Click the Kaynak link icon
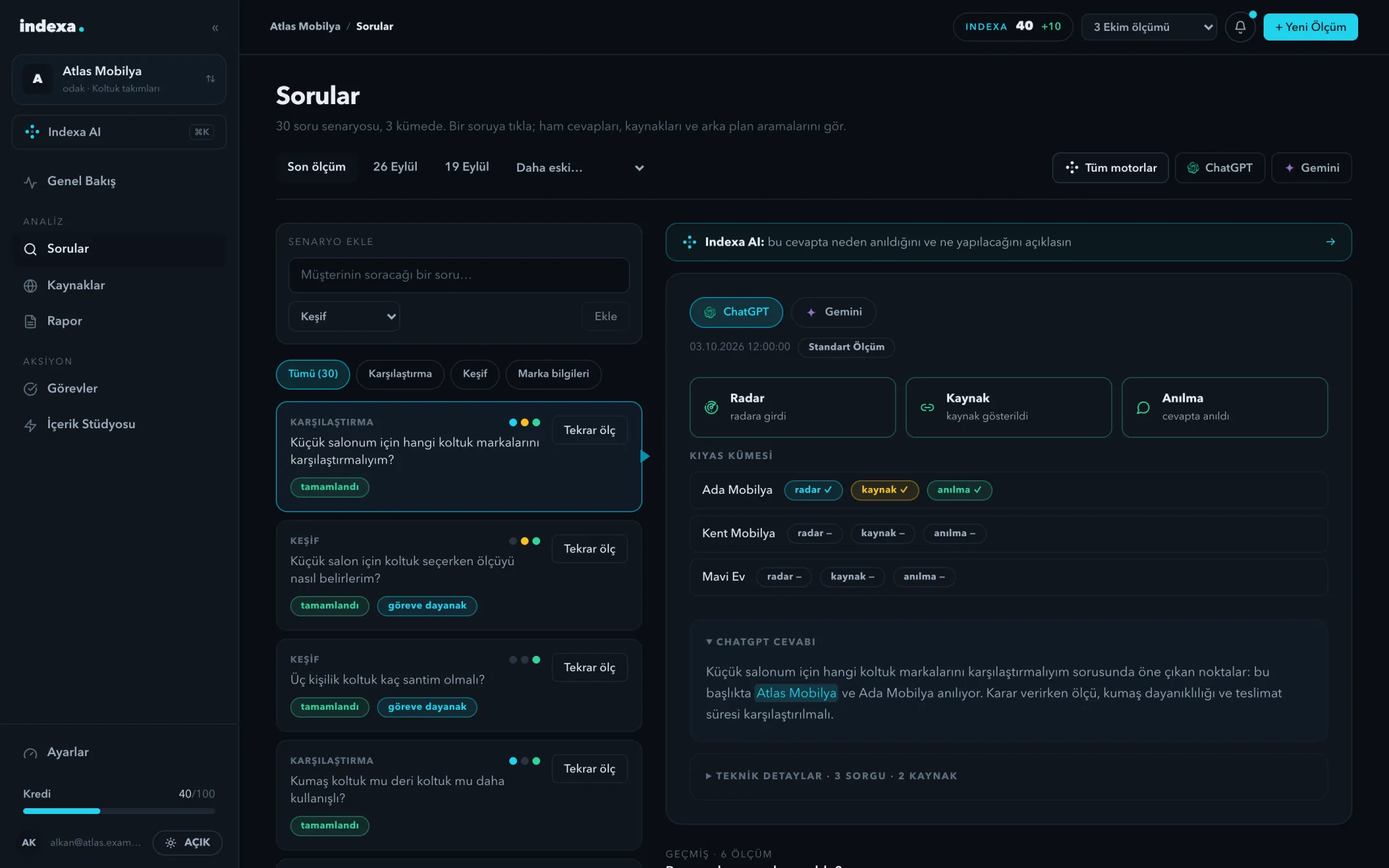 tap(927, 407)
